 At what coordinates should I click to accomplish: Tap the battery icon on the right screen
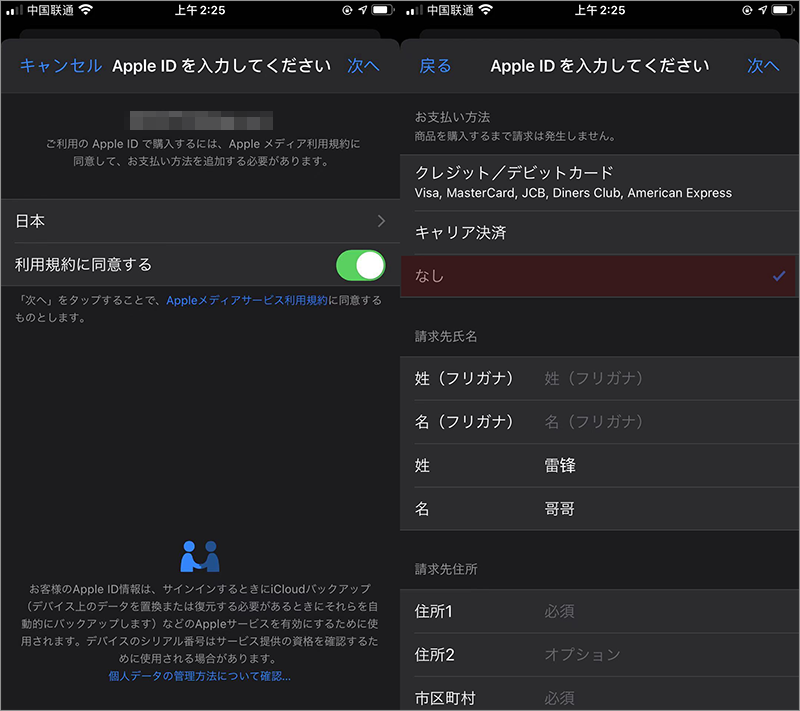pos(781,10)
